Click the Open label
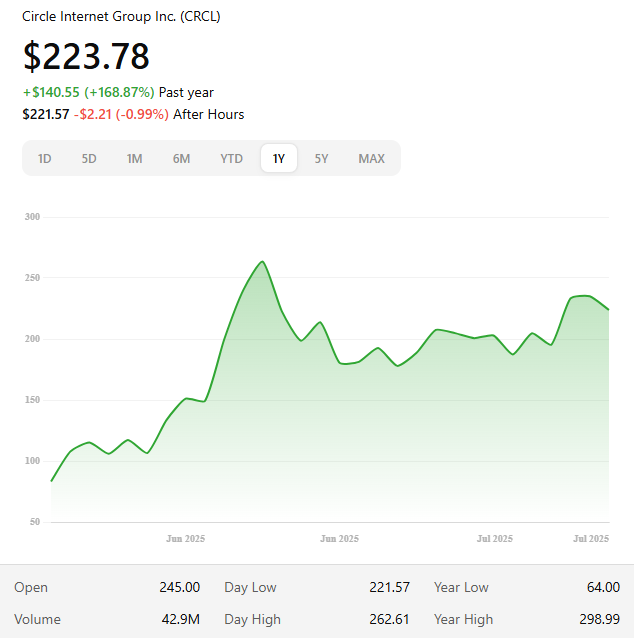634x638 pixels. coord(31,588)
